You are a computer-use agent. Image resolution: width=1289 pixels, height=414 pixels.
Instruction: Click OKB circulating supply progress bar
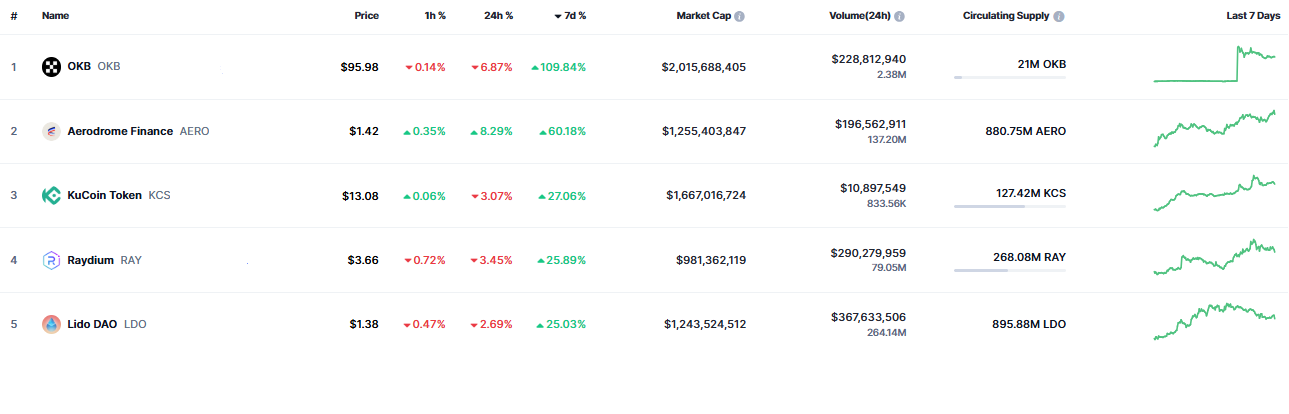click(x=1010, y=77)
